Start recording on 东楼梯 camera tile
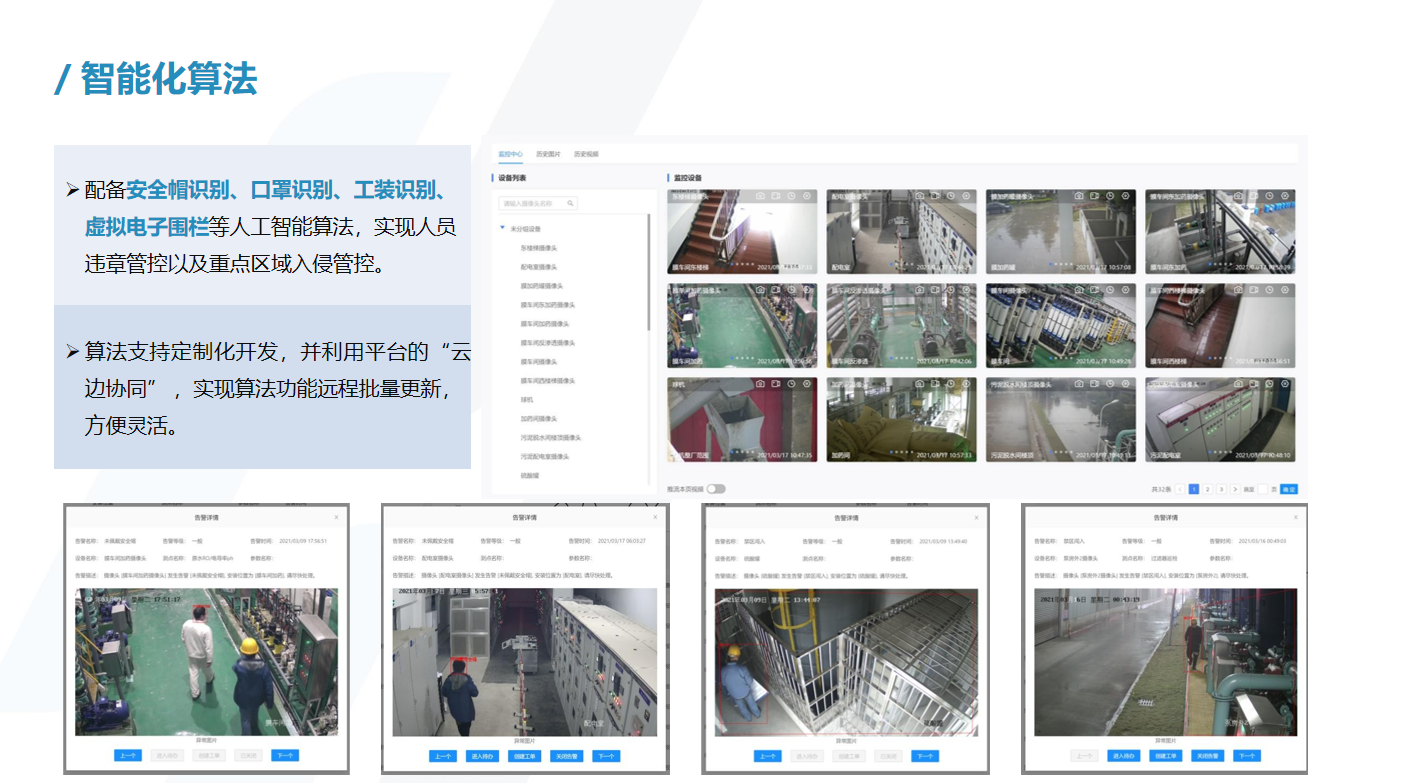1401x783 pixels. coord(776,196)
